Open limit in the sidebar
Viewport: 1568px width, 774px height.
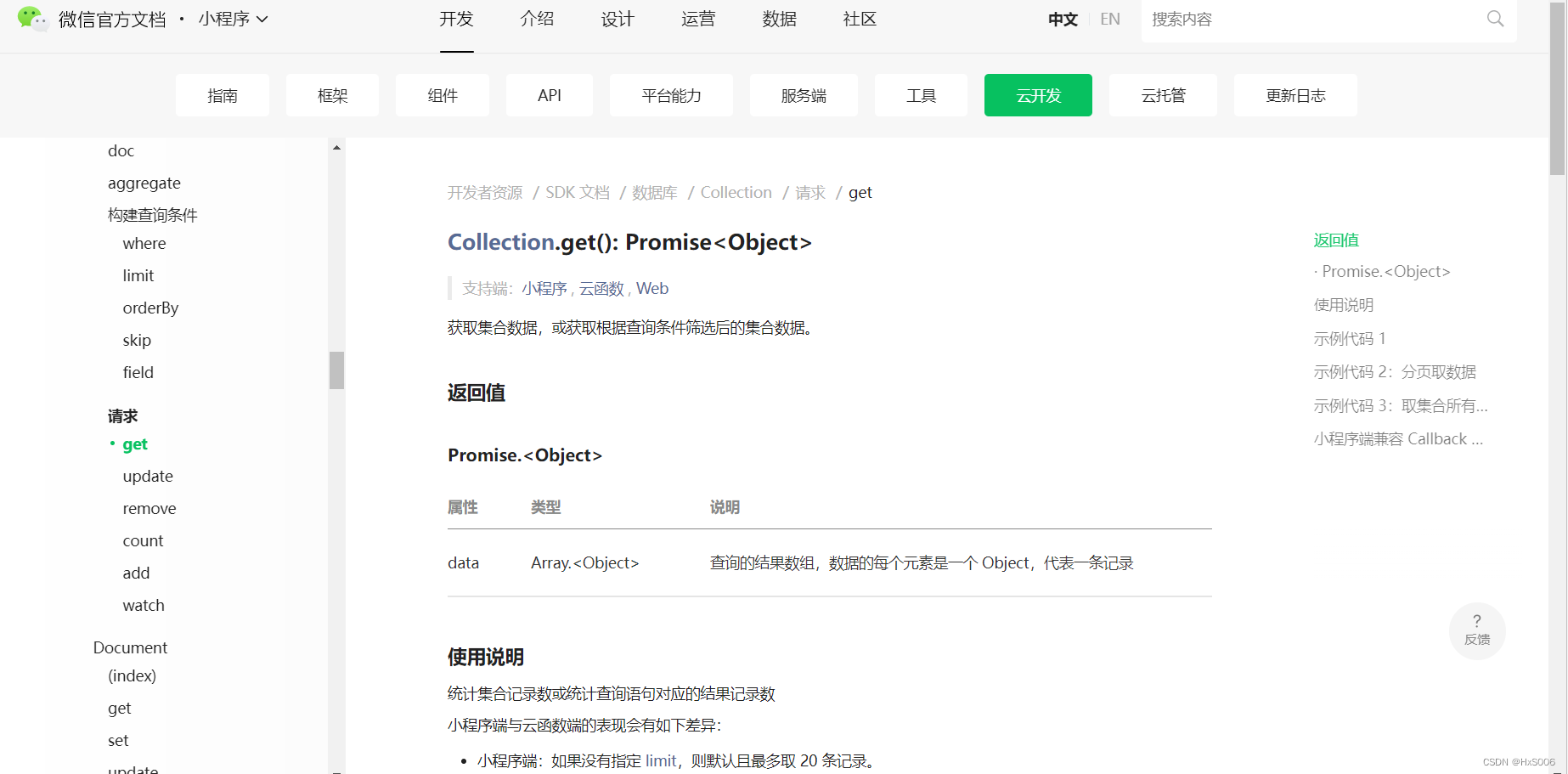coord(138,275)
